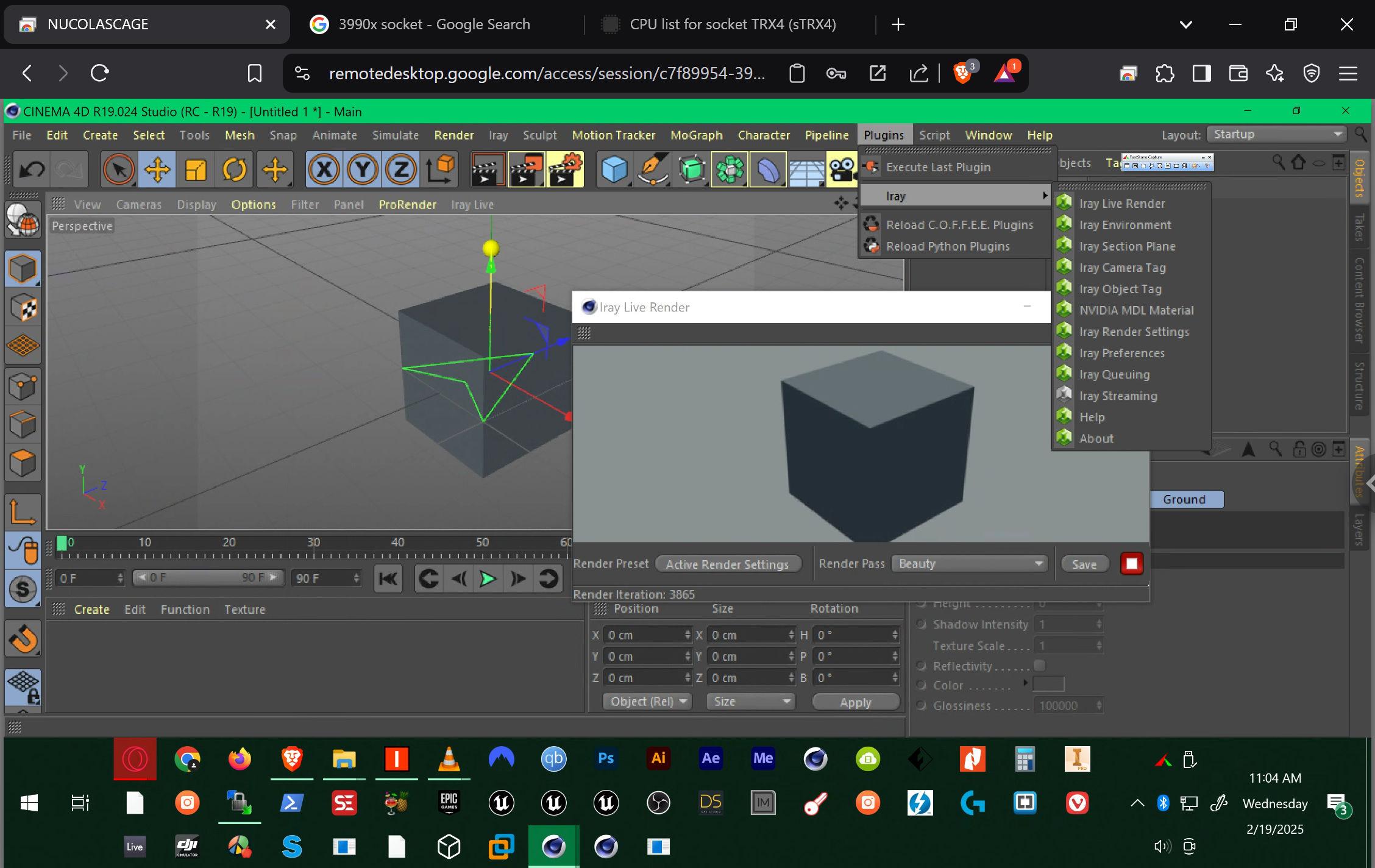Add Floor environment object icon

click(x=807, y=169)
